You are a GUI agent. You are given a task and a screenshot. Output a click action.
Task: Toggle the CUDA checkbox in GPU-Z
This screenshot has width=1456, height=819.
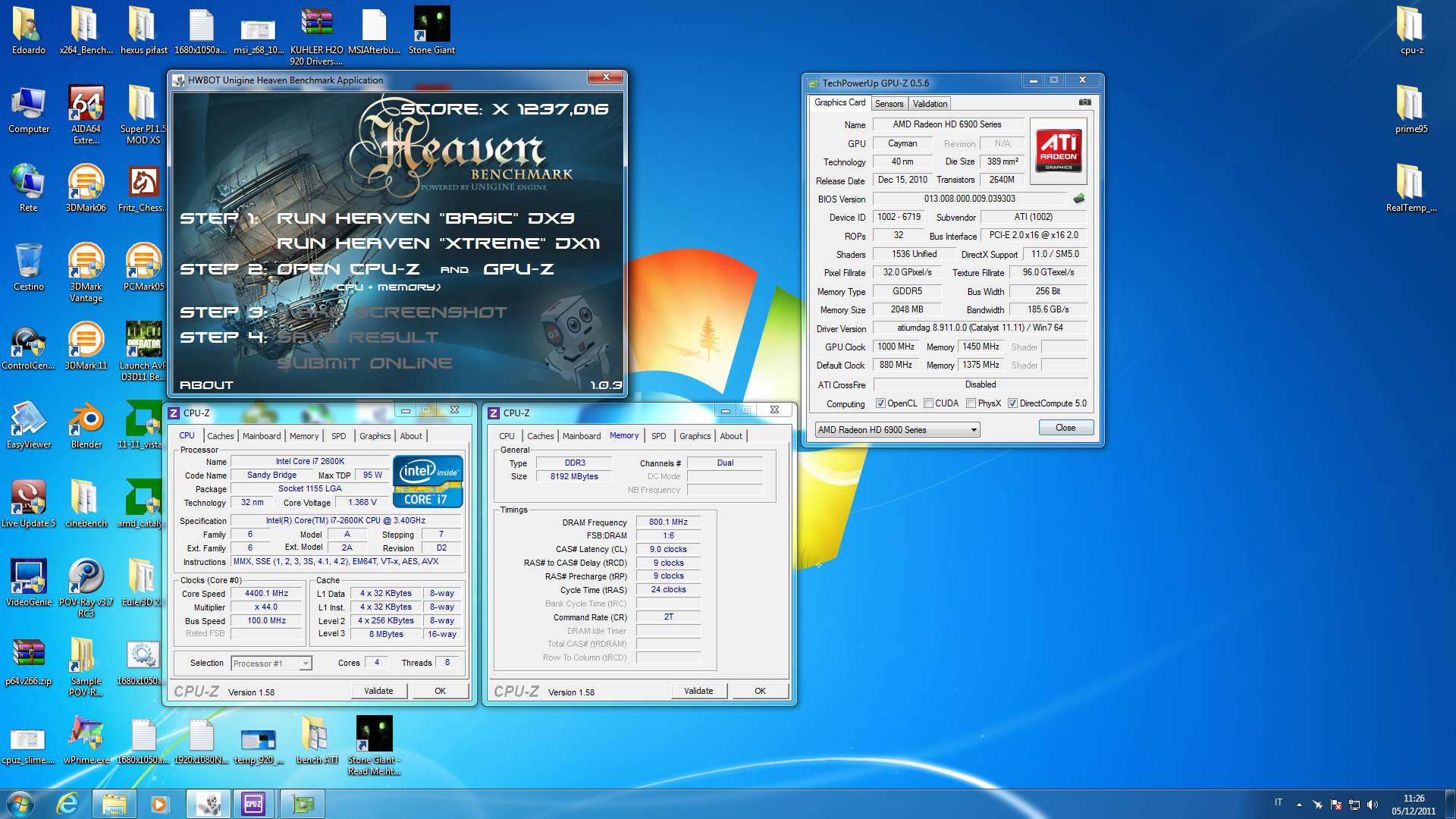coord(928,403)
